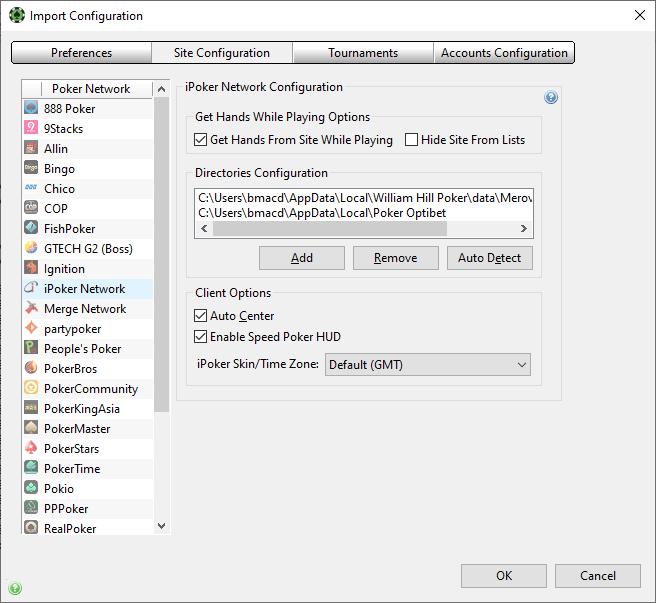This screenshot has height=603, width=656.
Task: Click the Allin site icon
Action: (x=31, y=148)
